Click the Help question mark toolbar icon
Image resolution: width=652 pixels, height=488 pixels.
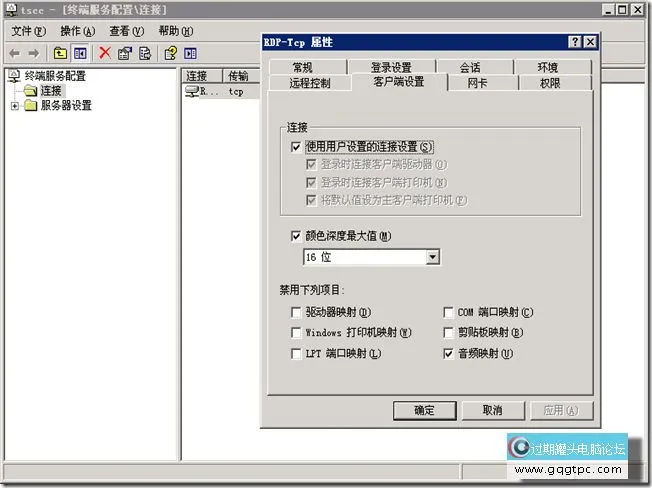(x=170, y=53)
